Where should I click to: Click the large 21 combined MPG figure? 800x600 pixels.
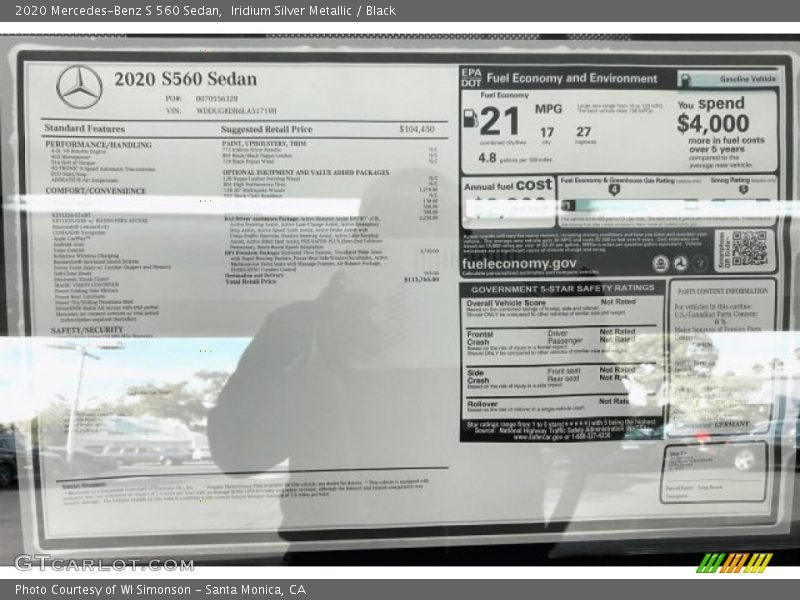point(499,121)
